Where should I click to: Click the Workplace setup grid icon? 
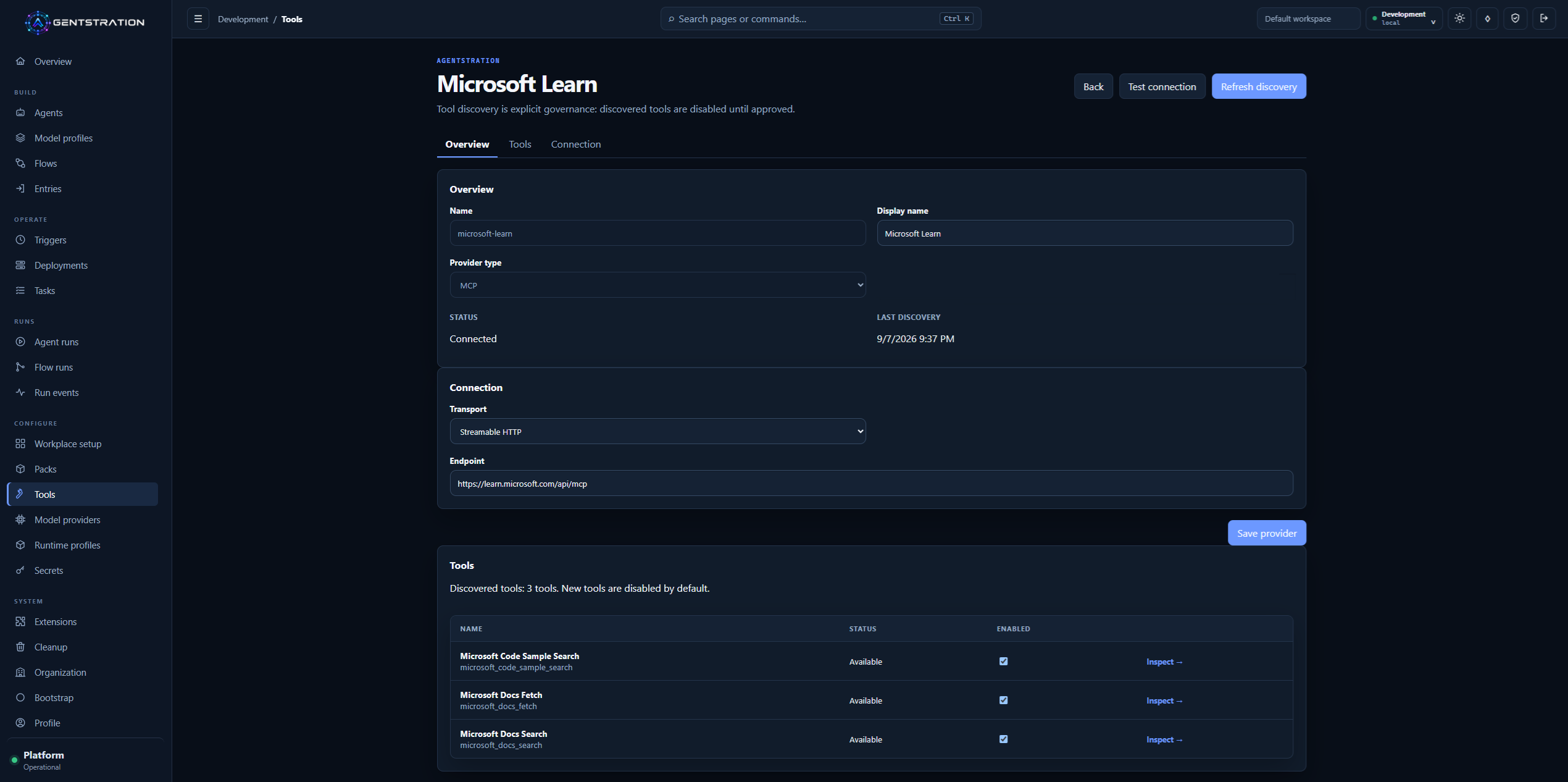20,444
